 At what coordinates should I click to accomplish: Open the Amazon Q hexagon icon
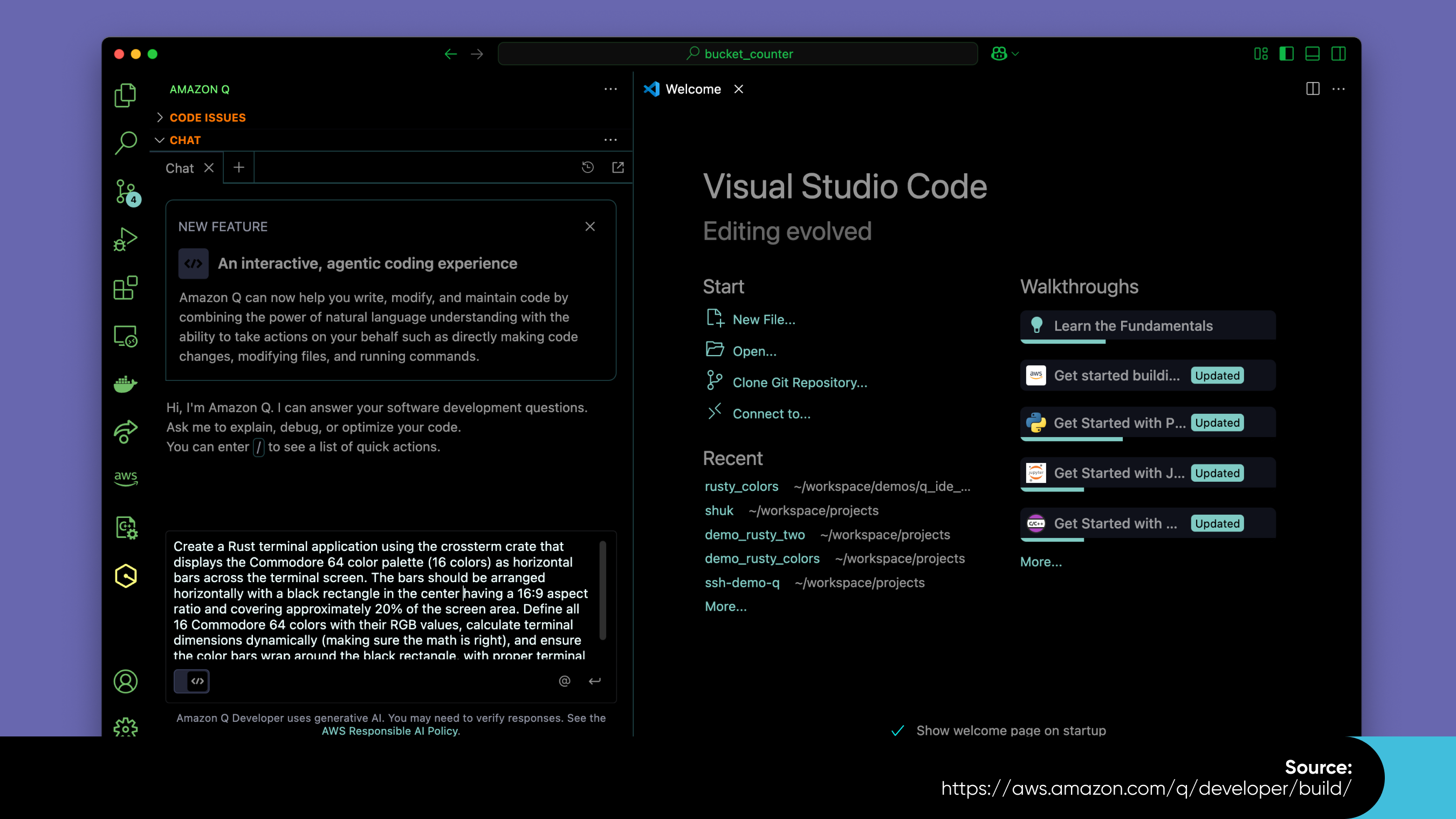[x=126, y=576]
